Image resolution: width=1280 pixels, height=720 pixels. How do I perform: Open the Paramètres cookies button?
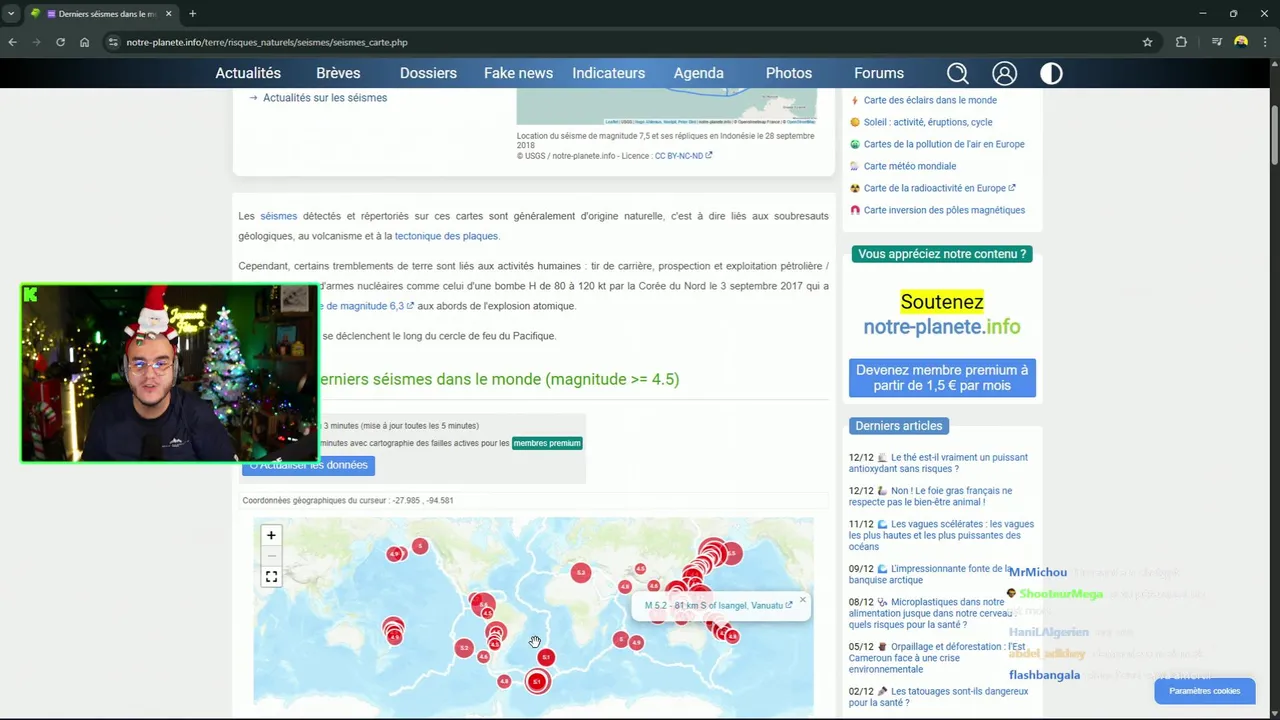pos(1204,691)
